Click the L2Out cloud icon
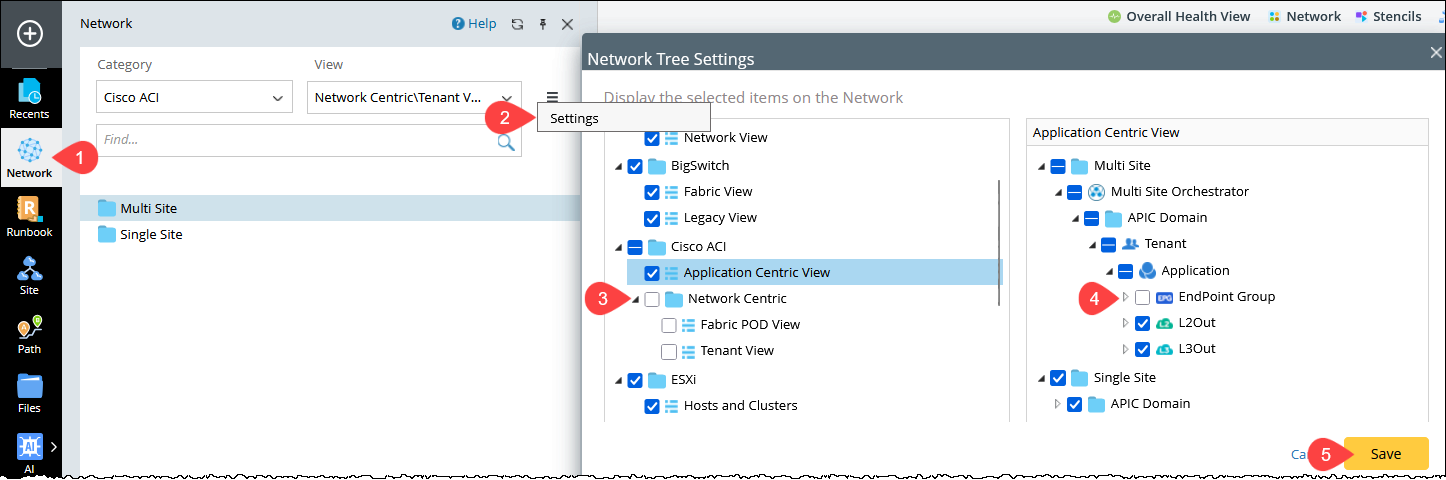The height and width of the screenshot is (480, 1446). (1164, 323)
